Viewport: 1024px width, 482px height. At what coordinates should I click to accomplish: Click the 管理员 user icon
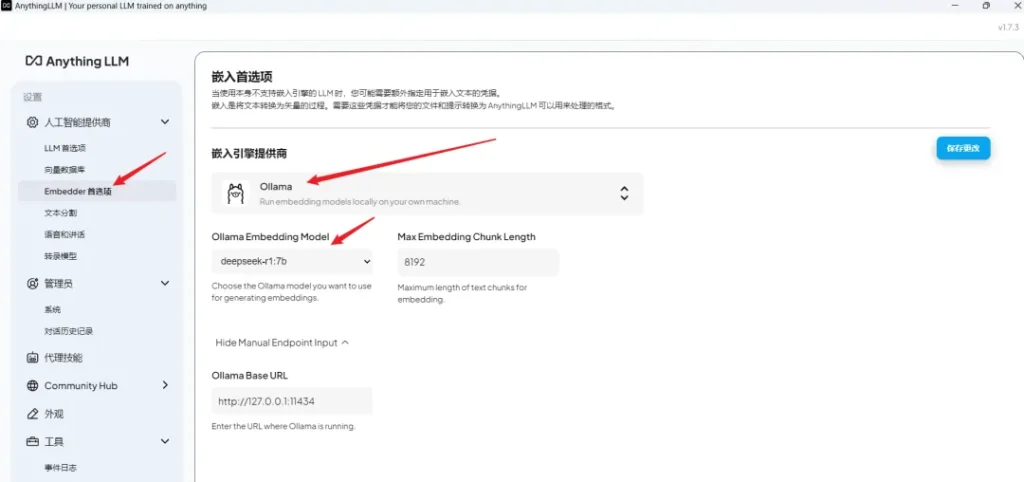click(x=32, y=283)
